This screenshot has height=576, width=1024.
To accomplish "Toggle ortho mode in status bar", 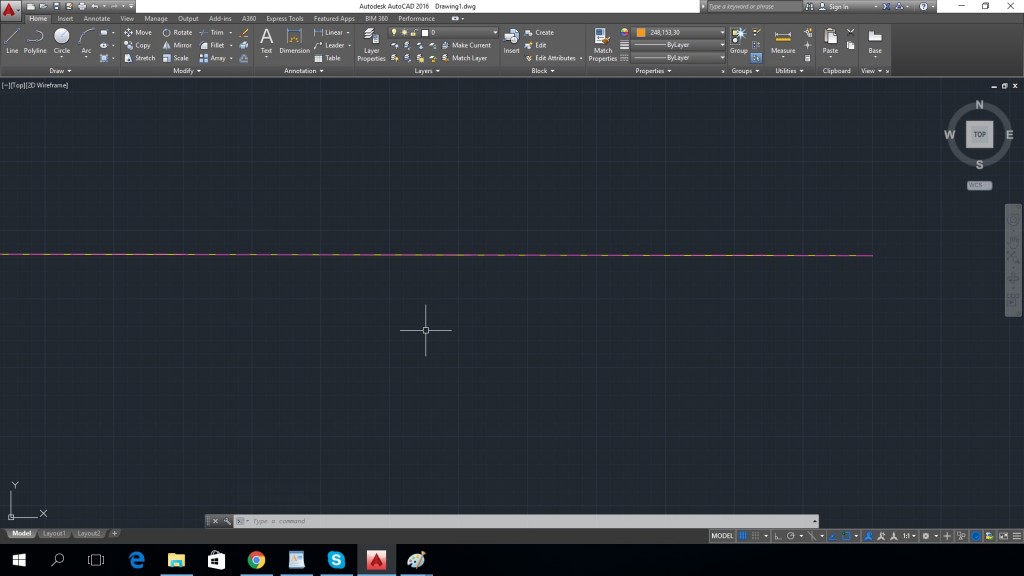I will tap(778, 536).
